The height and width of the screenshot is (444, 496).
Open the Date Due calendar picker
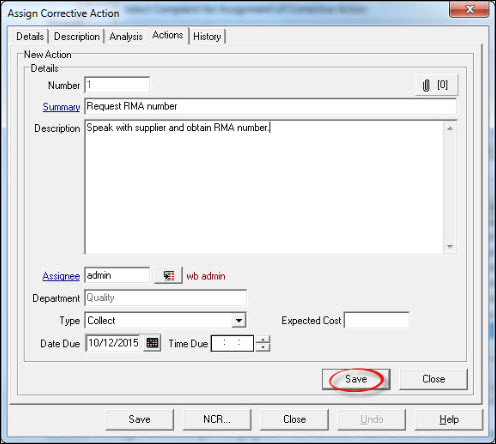pos(152,343)
